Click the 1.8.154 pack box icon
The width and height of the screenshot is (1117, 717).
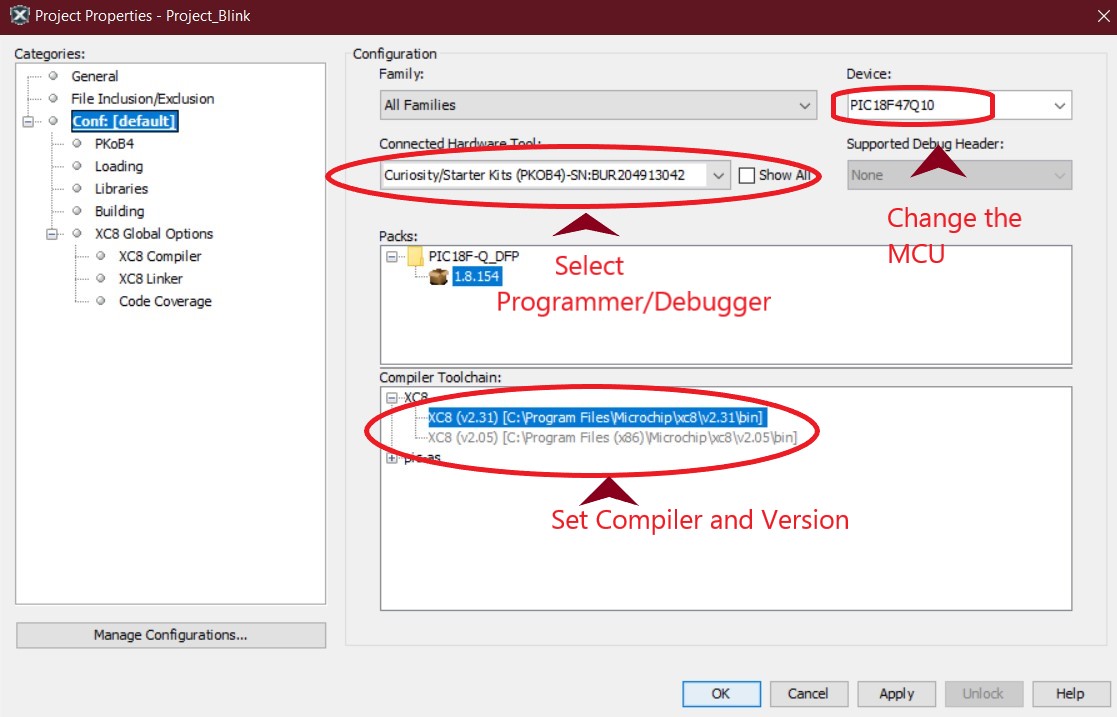438,277
